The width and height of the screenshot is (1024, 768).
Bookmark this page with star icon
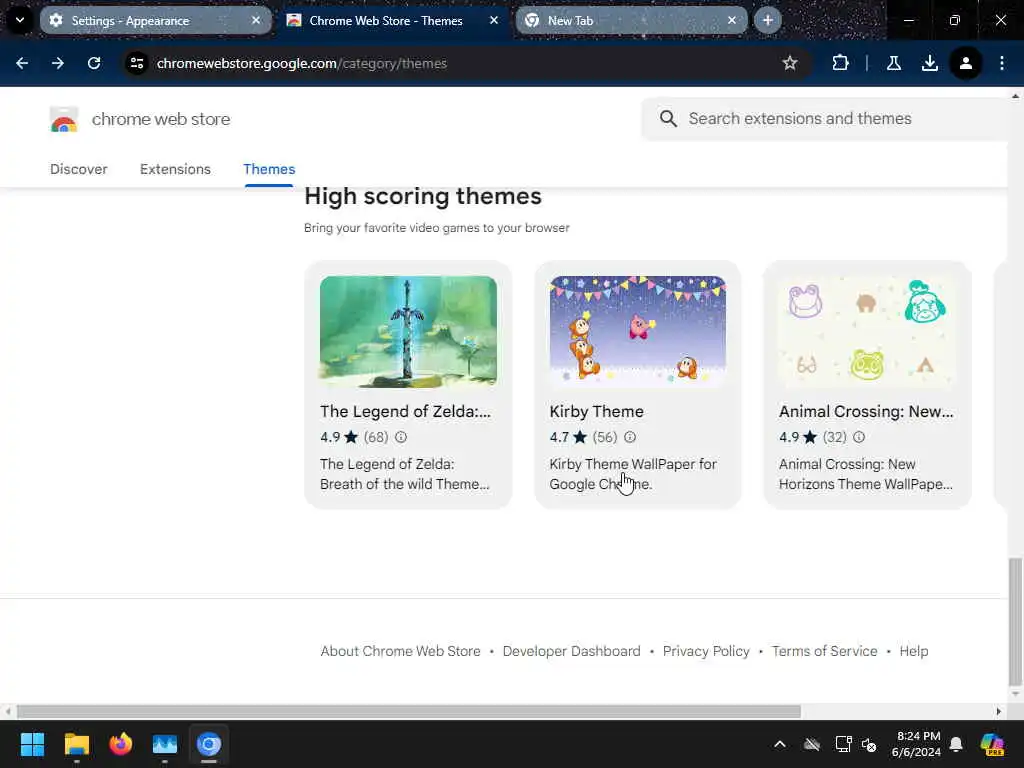790,63
